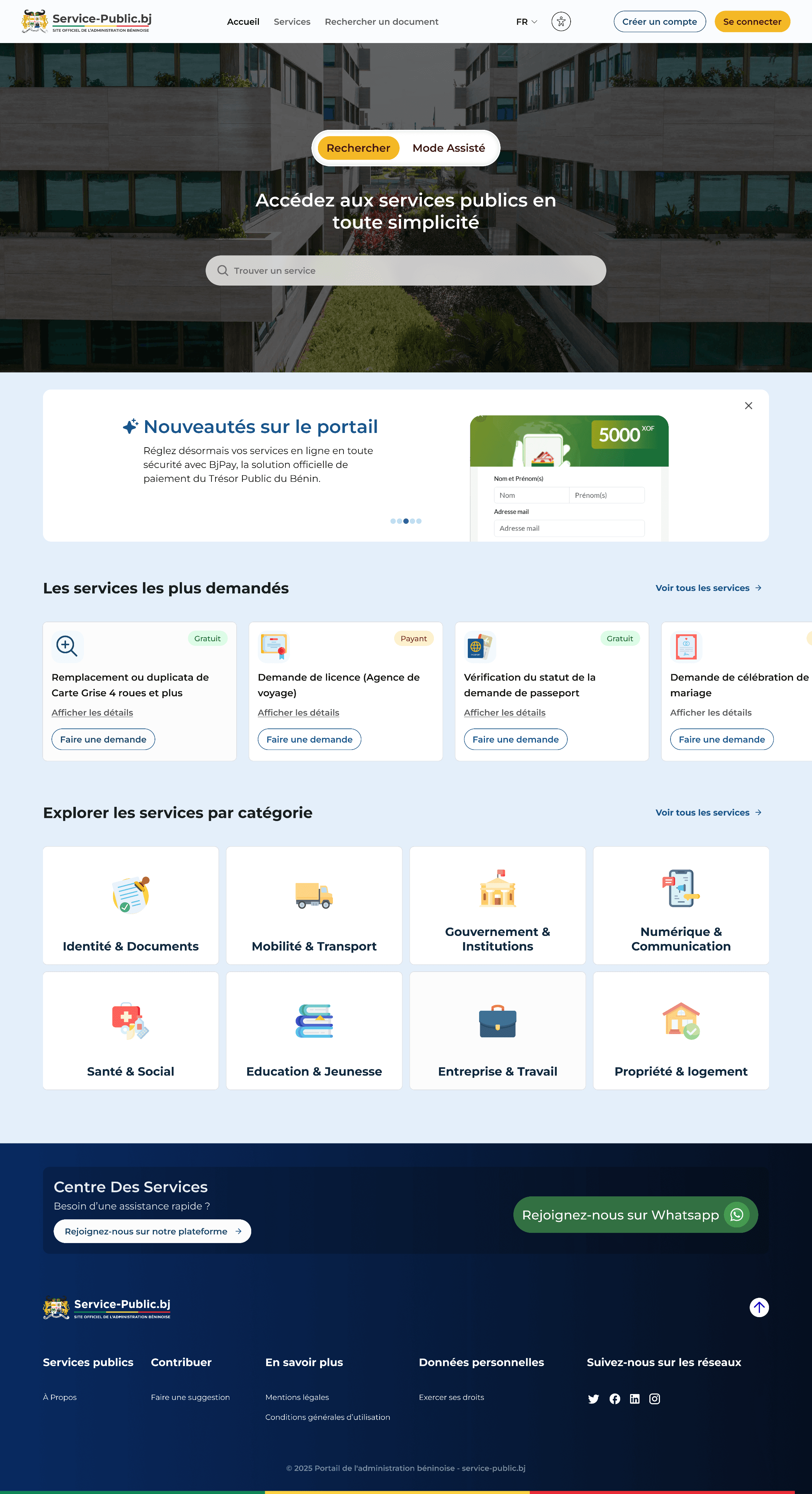Click the LinkedIn icon in the footer
Image resolution: width=812 pixels, height=1494 pixels.
click(635, 1398)
